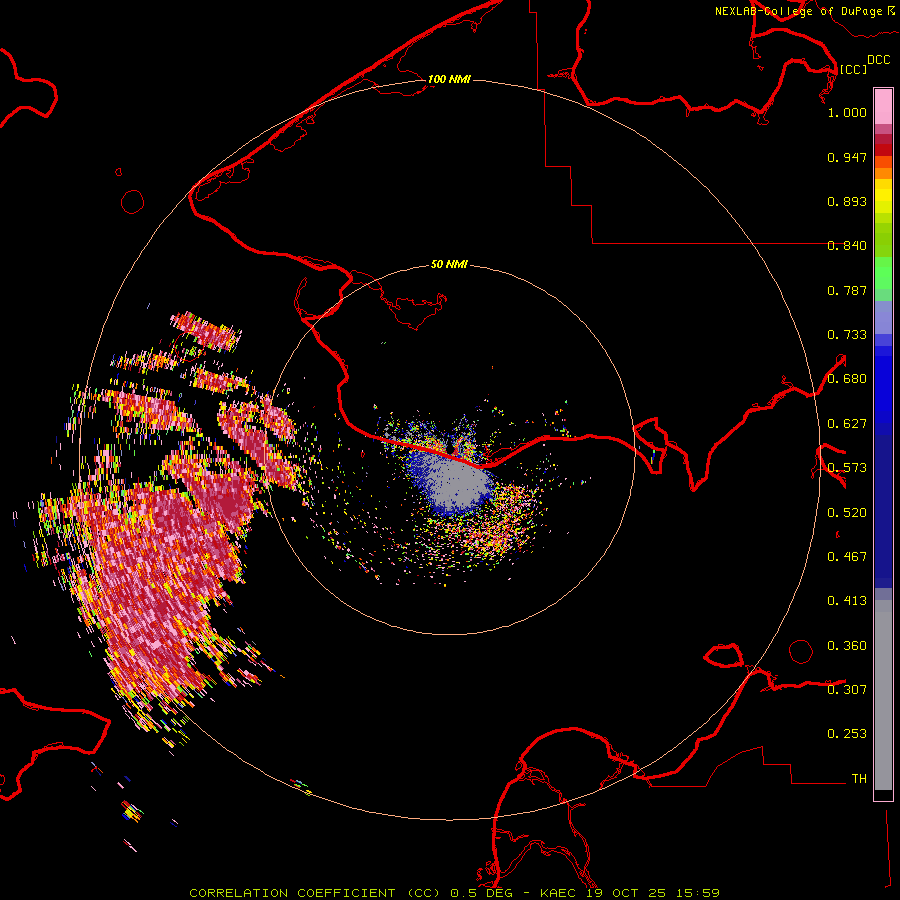
Task: Click the 0.680 color scale label
Action: coord(847,379)
